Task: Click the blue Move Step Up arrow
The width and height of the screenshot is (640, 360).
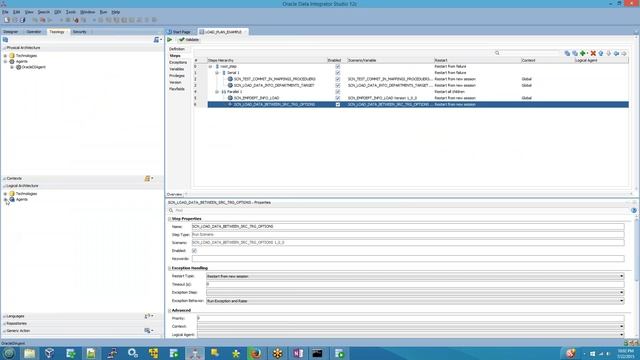Action: click(601, 53)
